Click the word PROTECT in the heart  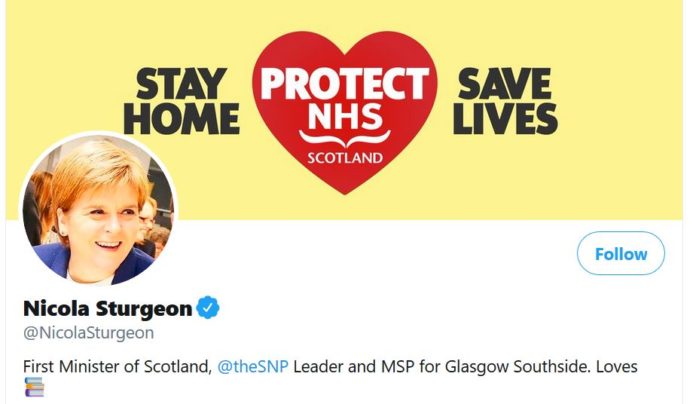coord(345,83)
